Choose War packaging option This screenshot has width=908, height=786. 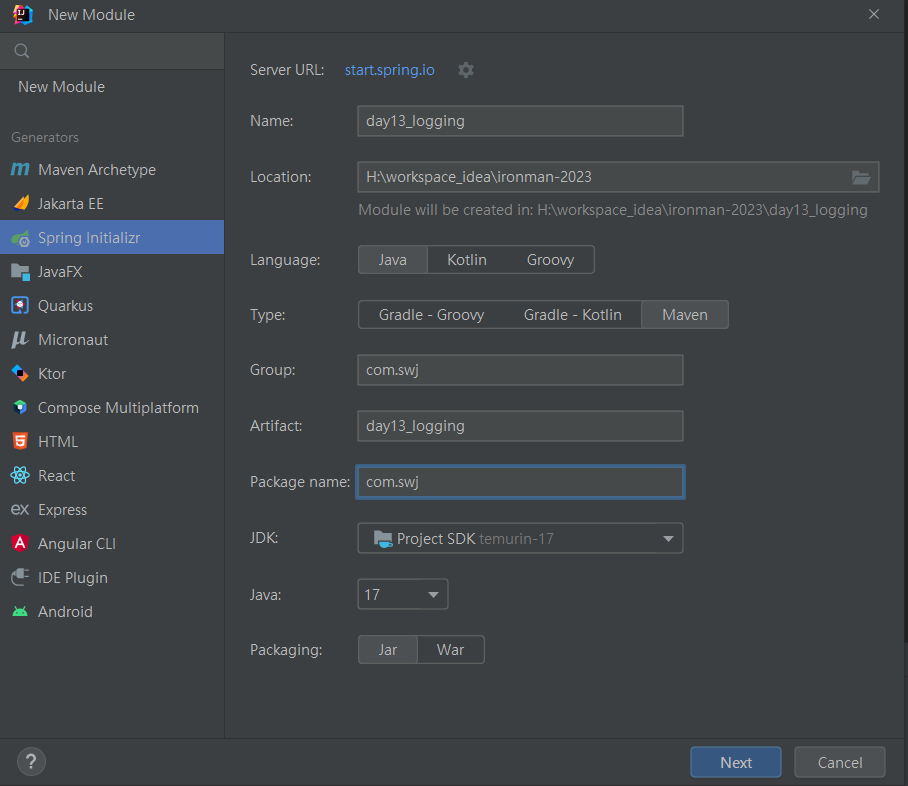tap(450, 650)
